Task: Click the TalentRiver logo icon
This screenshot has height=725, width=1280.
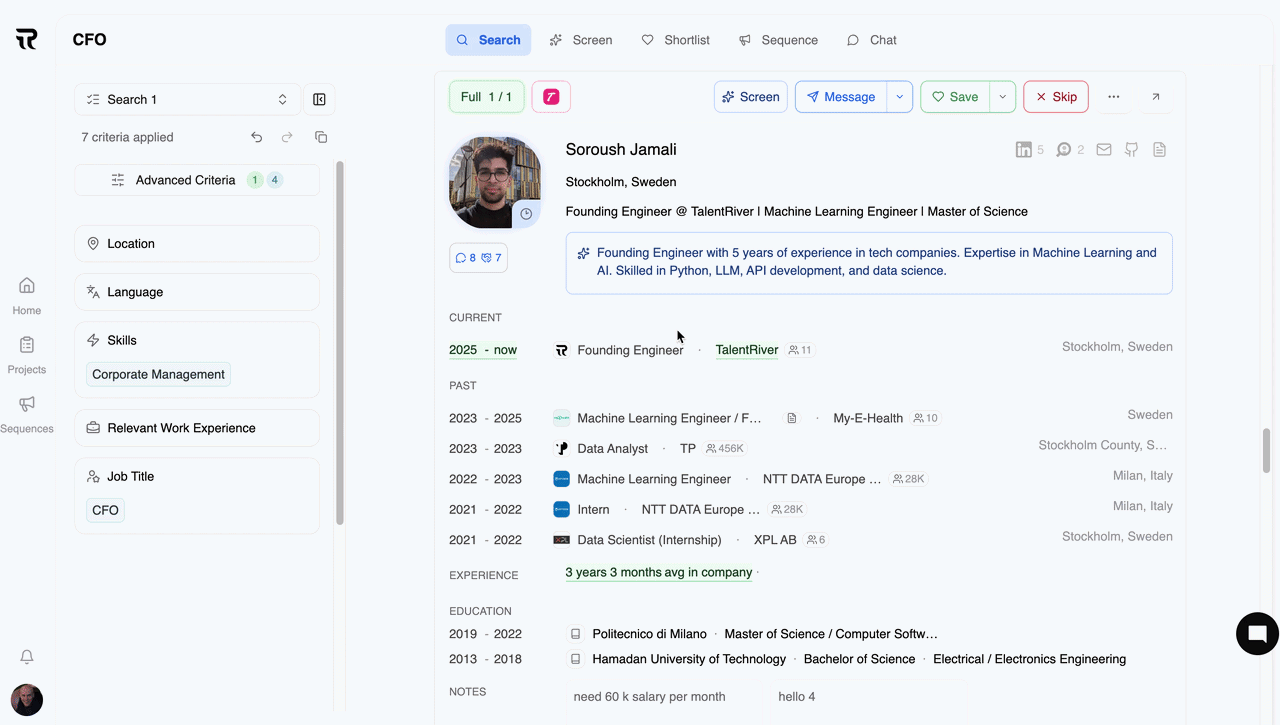Action: (27, 39)
